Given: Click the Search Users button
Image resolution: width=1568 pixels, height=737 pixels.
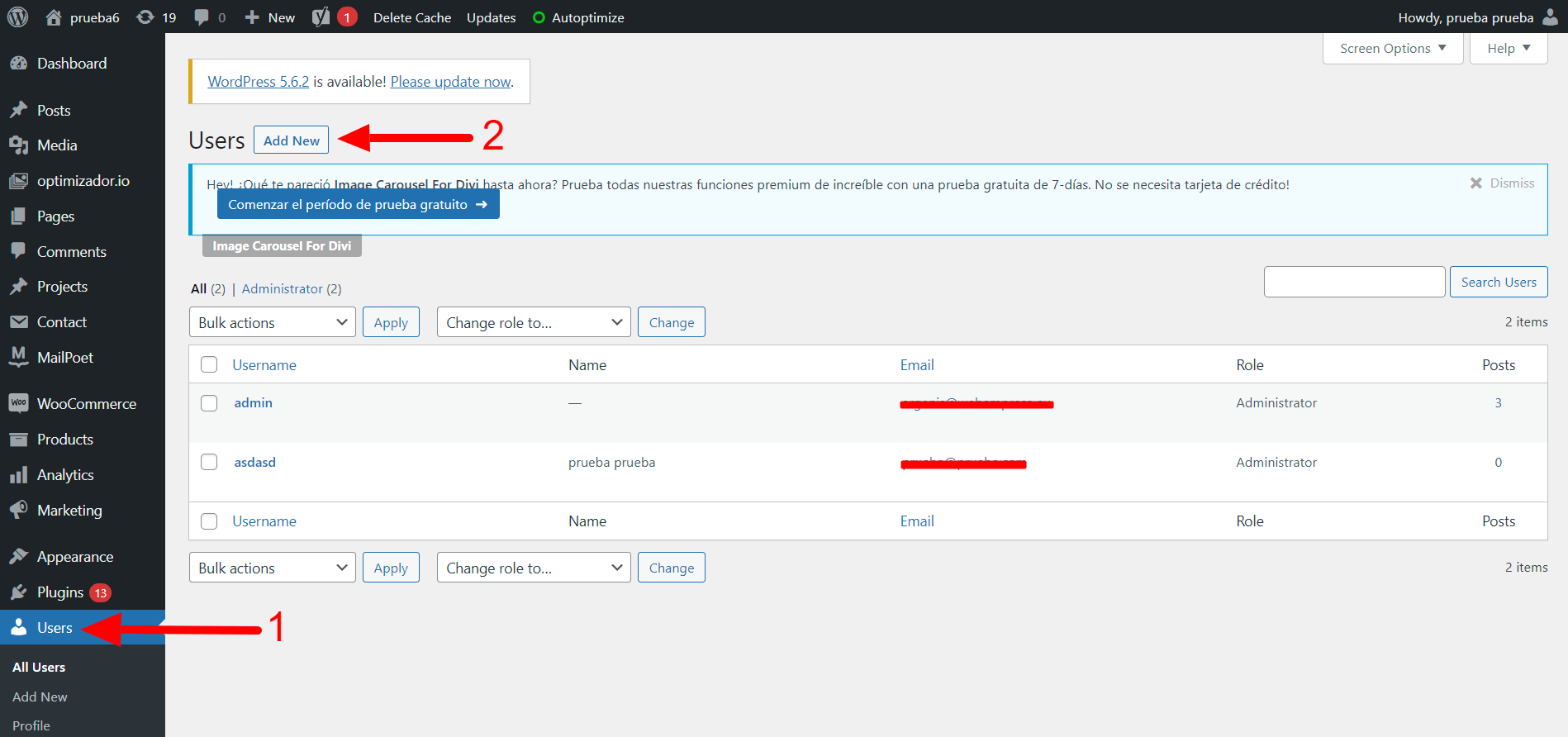Looking at the screenshot, I should pos(1499,283).
